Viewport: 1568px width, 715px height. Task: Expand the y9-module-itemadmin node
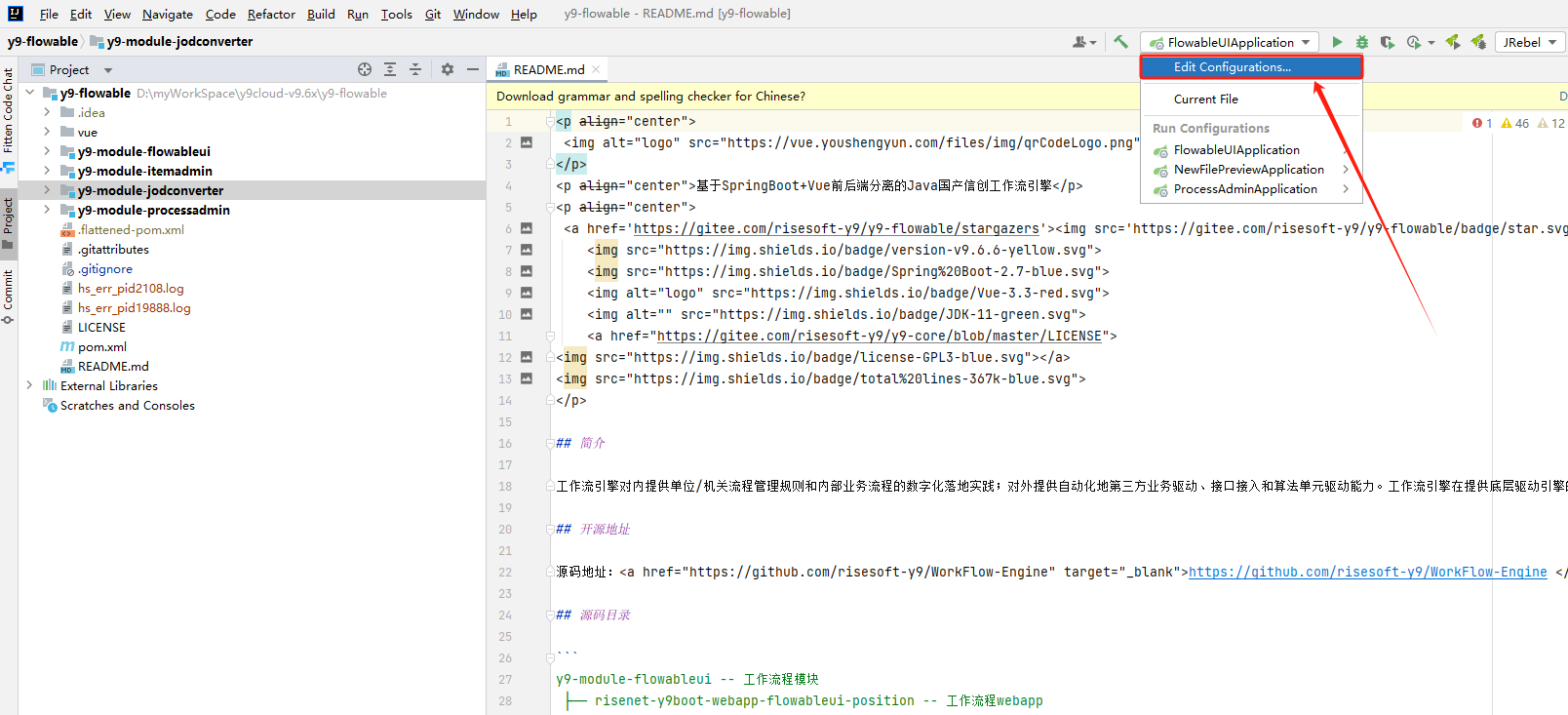tap(47, 171)
